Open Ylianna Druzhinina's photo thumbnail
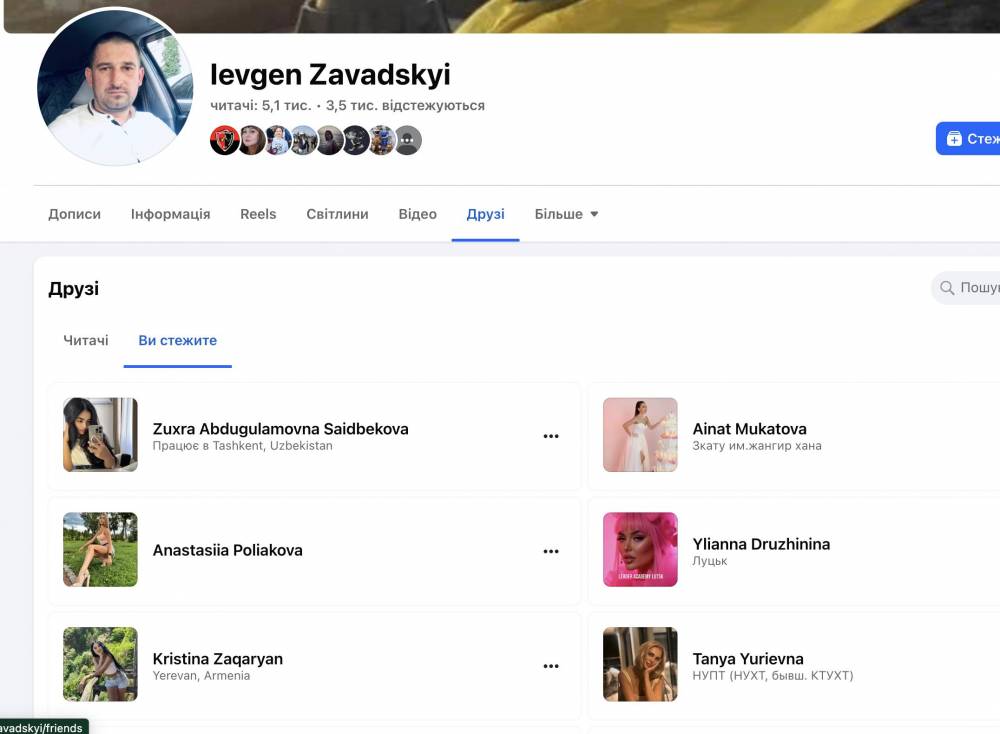Viewport: 1000px width, 734px height. [x=640, y=550]
